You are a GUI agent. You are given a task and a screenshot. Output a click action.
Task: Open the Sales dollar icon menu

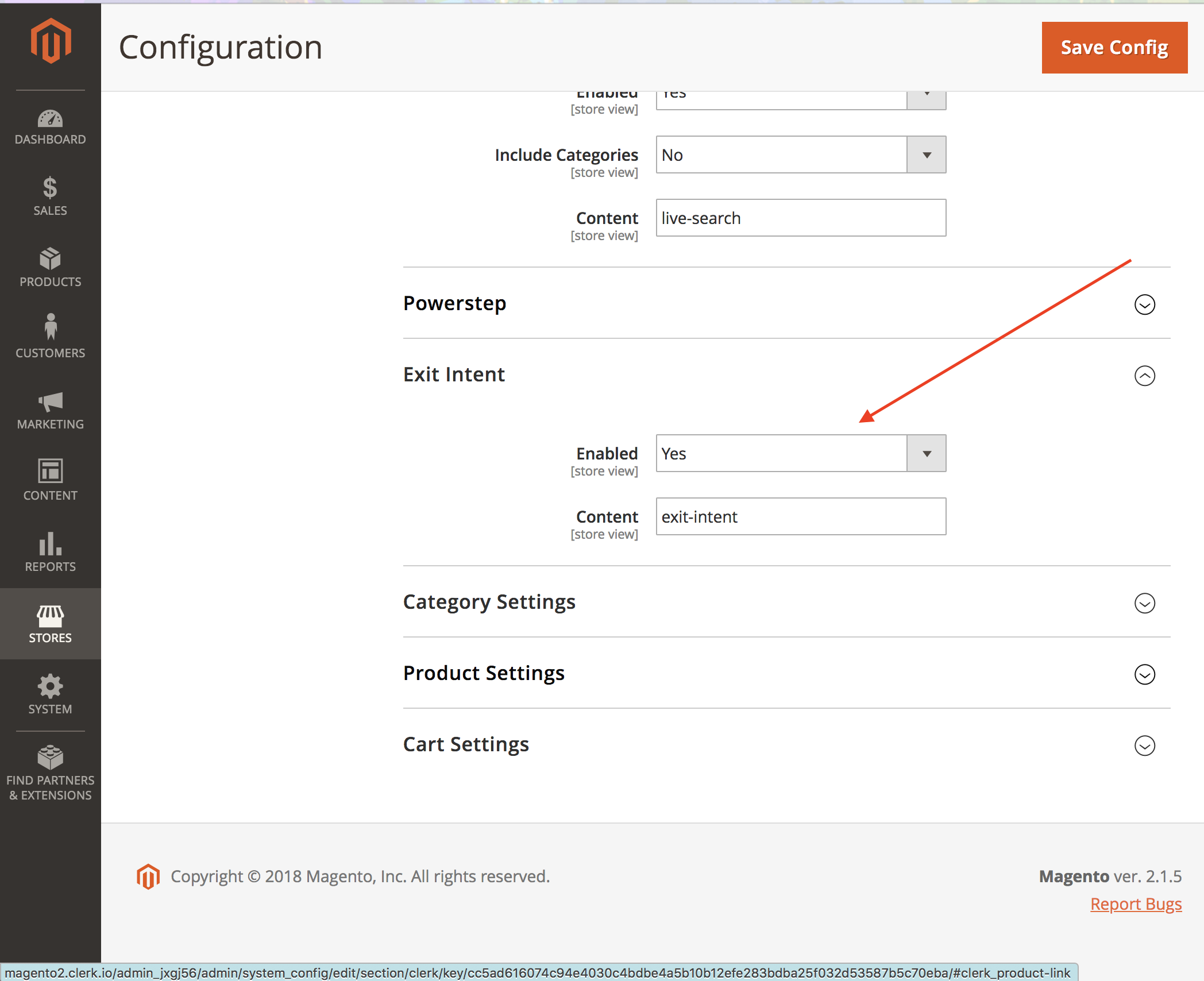pos(51,196)
